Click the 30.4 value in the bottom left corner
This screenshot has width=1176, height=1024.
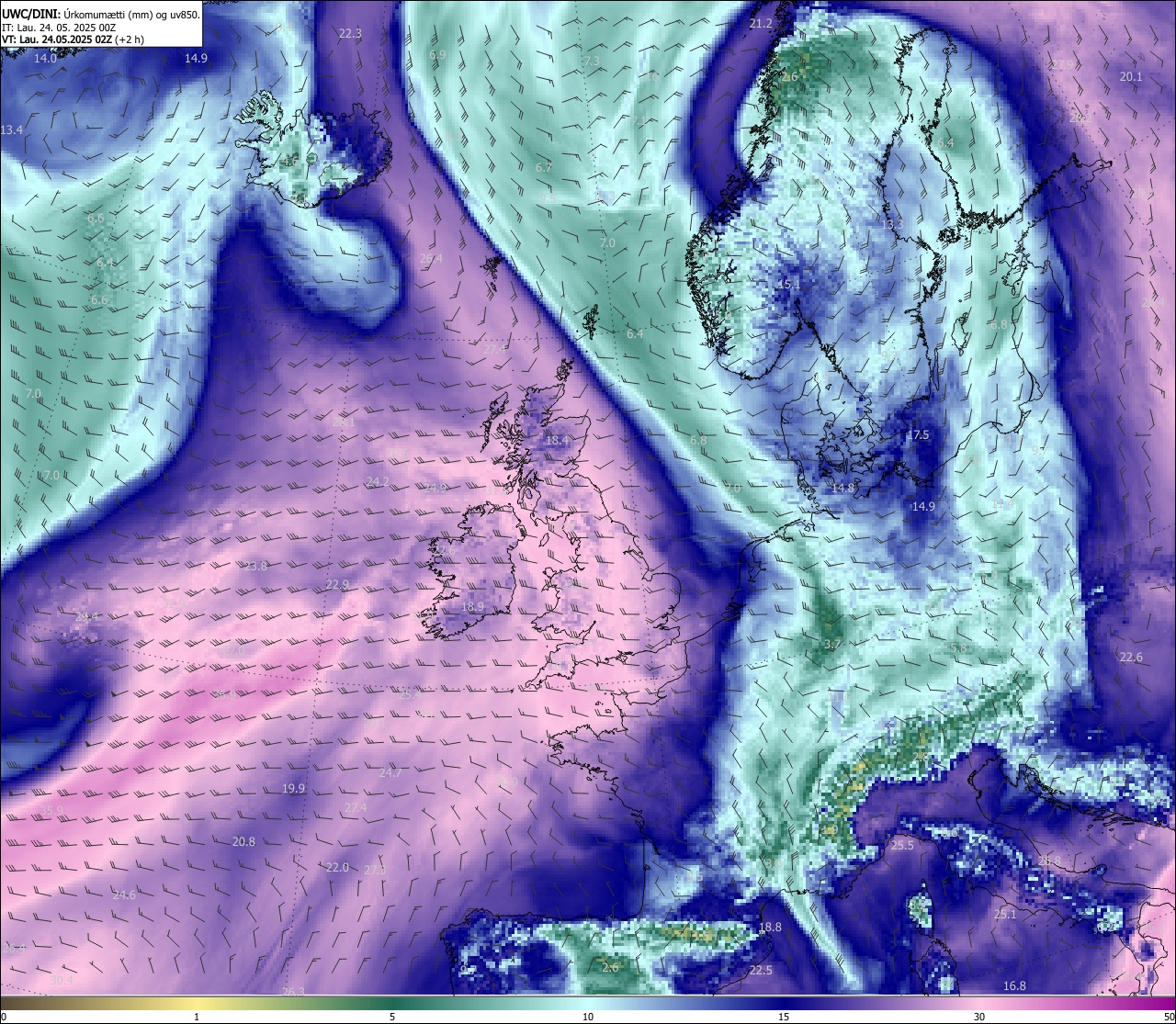click(62, 980)
